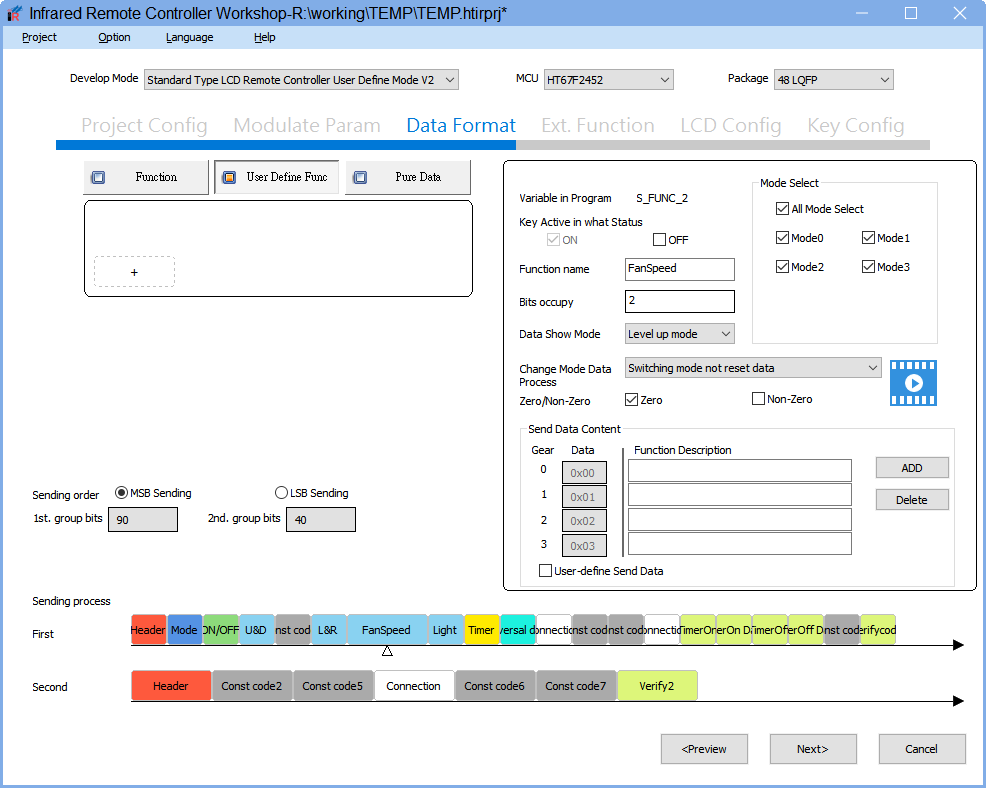Click the plus box to add item
This screenshot has height=788, width=986.
tap(134, 272)
